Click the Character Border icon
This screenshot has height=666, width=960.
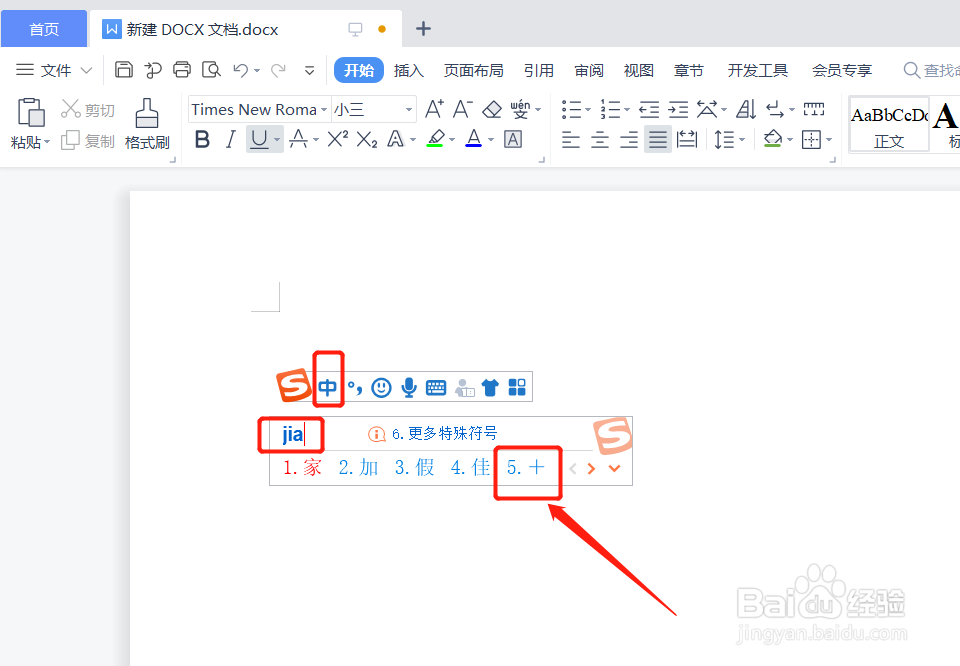pos(512,140)
